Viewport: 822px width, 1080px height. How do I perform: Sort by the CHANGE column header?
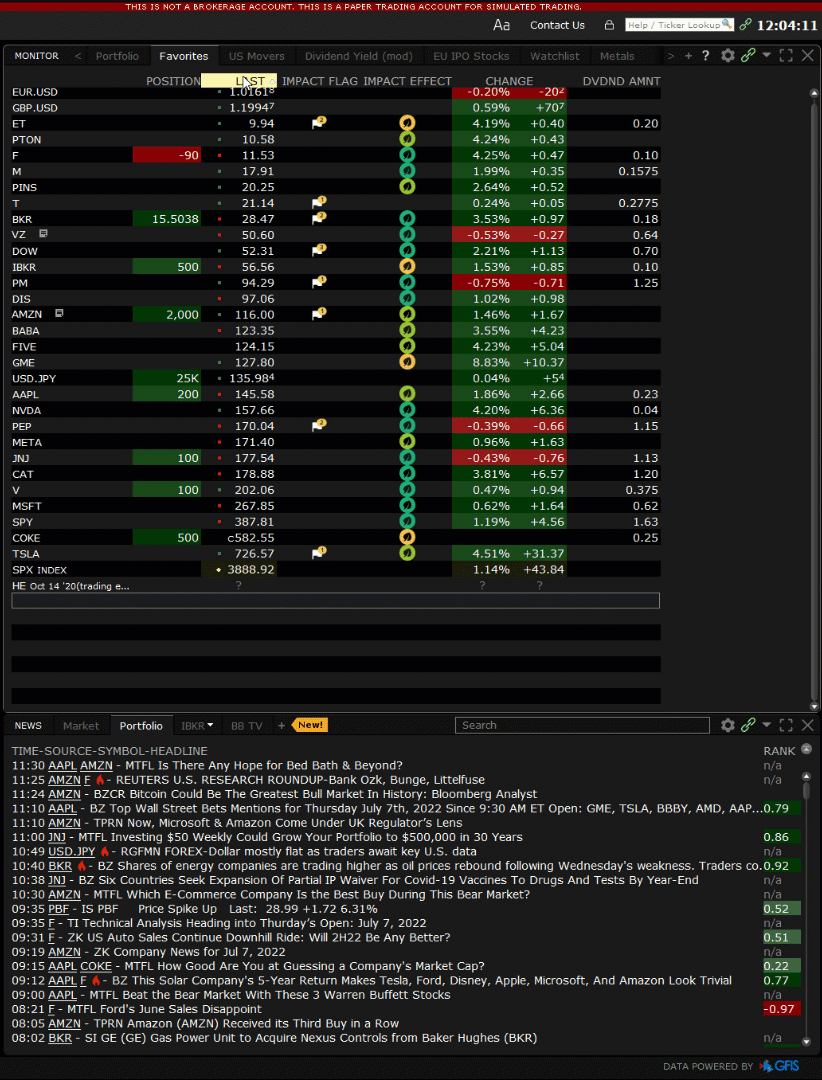tap(509, 81)
